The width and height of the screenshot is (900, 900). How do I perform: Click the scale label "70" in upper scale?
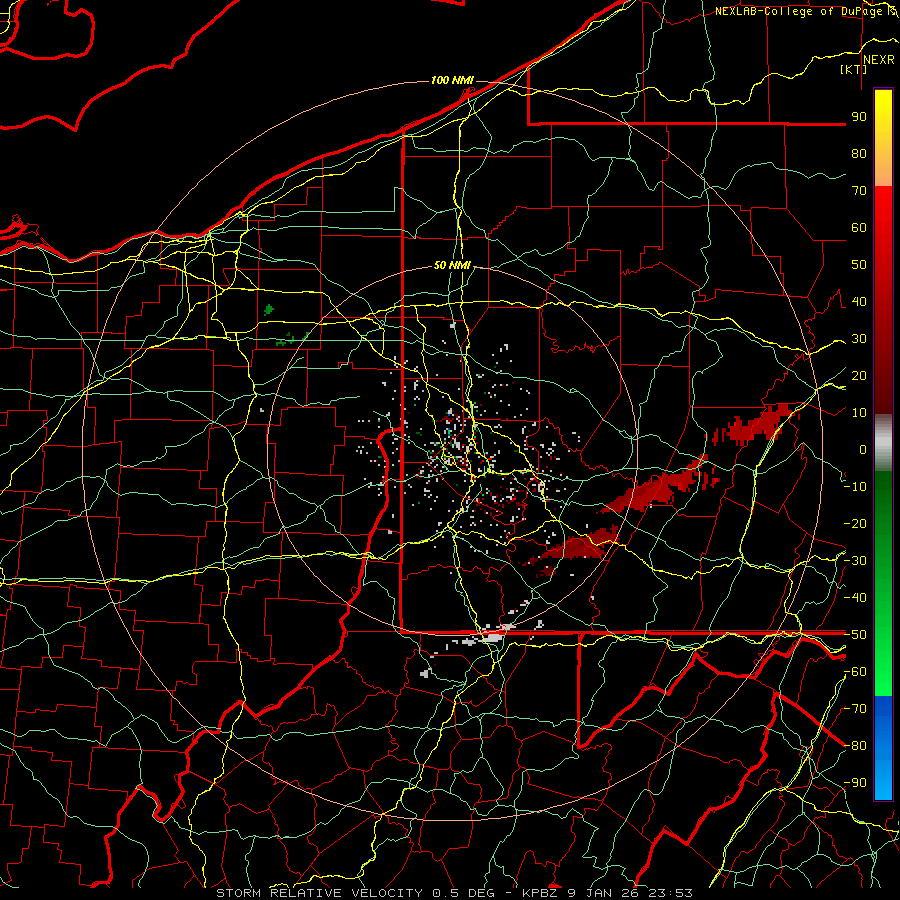tap(859, 191)
